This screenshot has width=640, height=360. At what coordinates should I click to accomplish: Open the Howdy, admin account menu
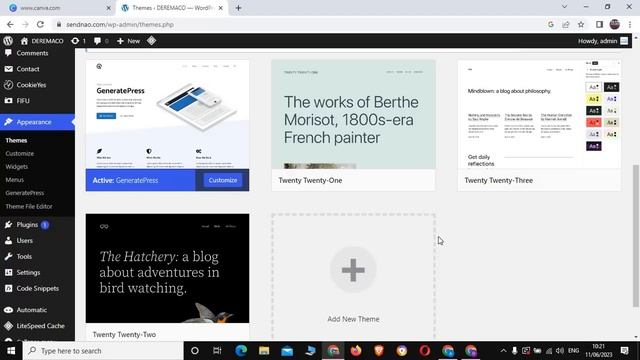(603, 41)
